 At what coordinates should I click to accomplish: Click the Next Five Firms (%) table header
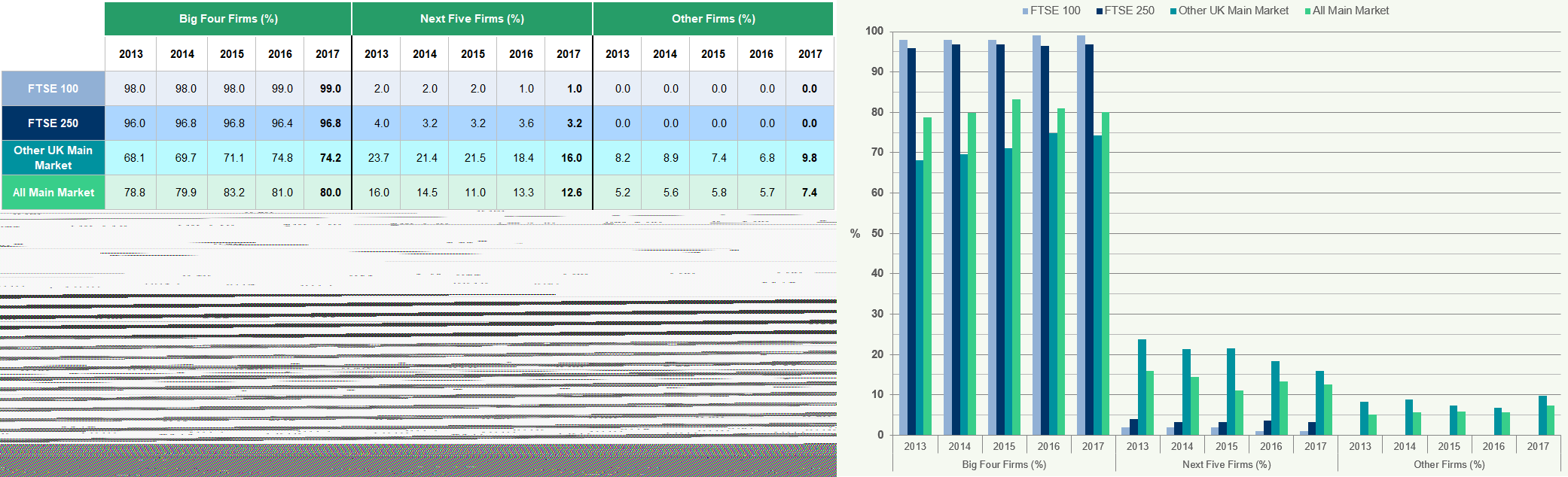tap(472, 19)
